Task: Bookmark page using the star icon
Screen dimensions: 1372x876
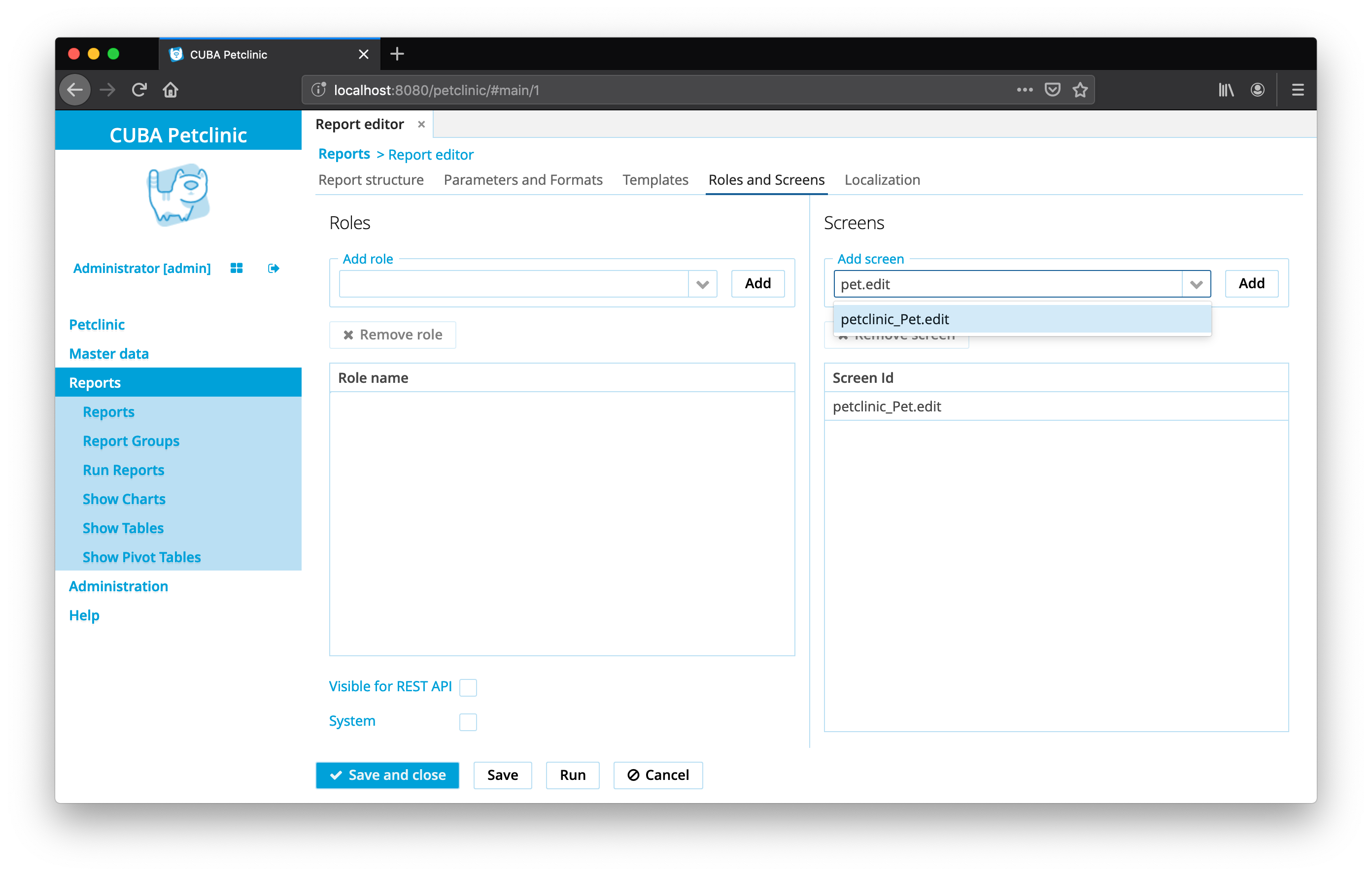Action: pos(1080,90)
